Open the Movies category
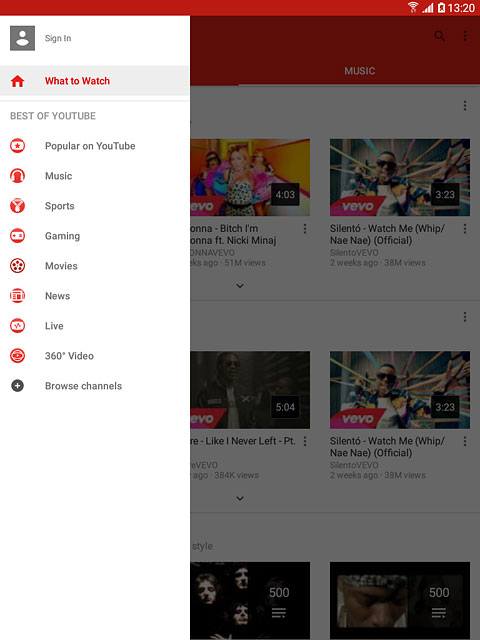 tap(95, 266)
